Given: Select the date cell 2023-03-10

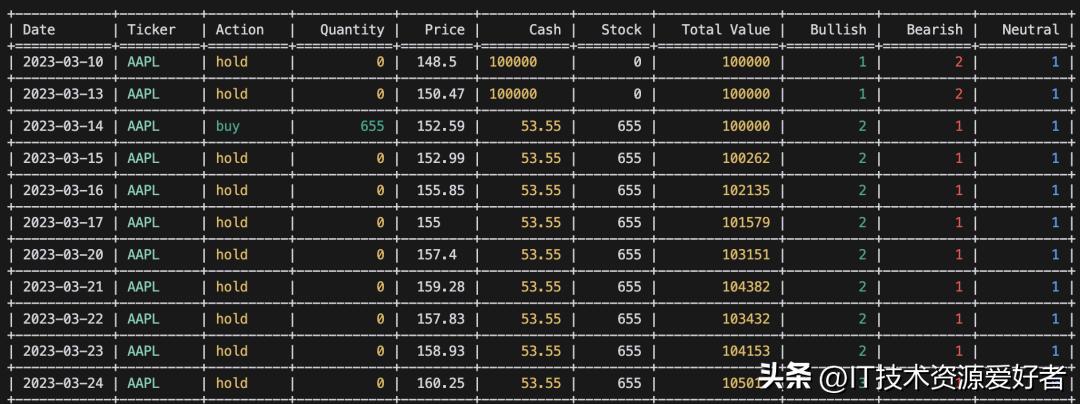Looking at the screenshot, I should coord(62,62).
